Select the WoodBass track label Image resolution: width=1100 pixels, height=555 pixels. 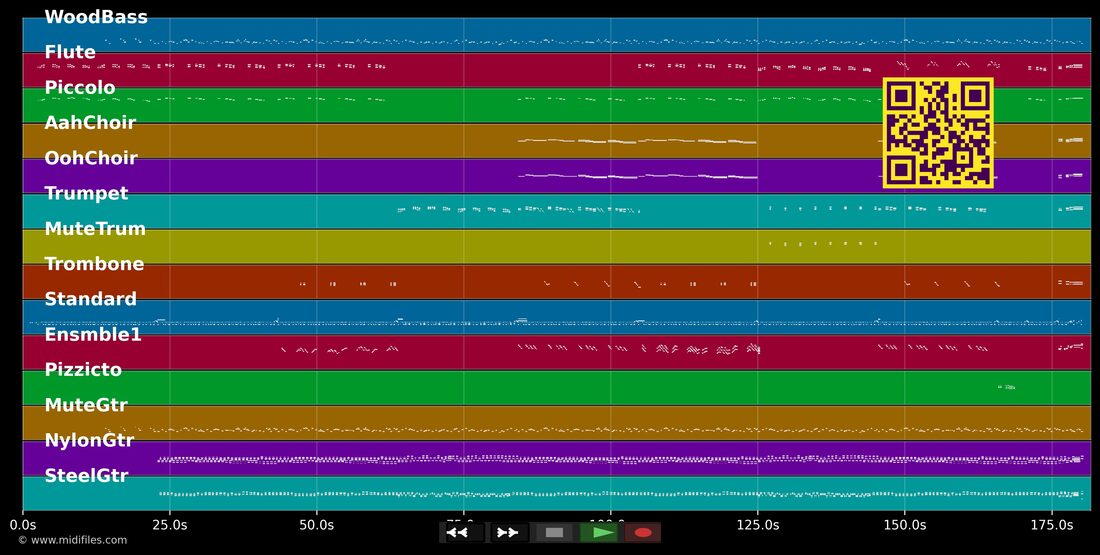(96, 17)
